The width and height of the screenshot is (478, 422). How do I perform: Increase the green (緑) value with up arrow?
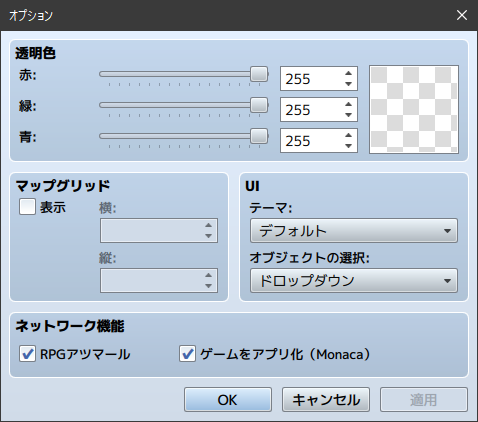pyautogui.click(x=348, y=104)
